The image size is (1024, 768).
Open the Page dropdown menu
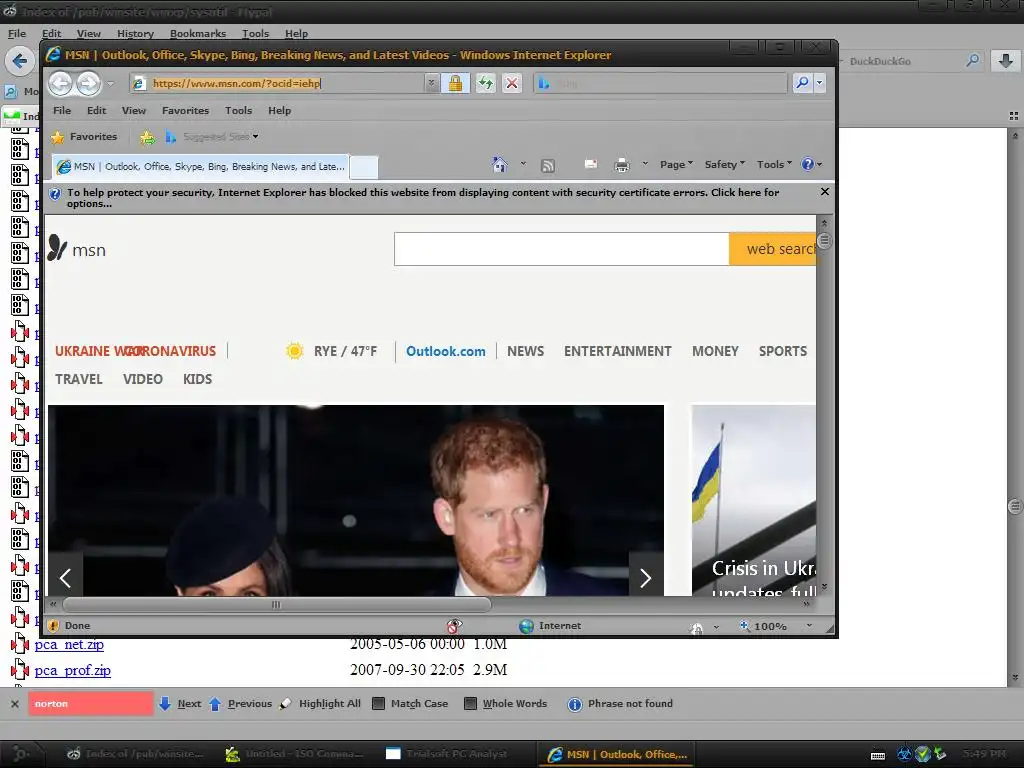(676, 165)
